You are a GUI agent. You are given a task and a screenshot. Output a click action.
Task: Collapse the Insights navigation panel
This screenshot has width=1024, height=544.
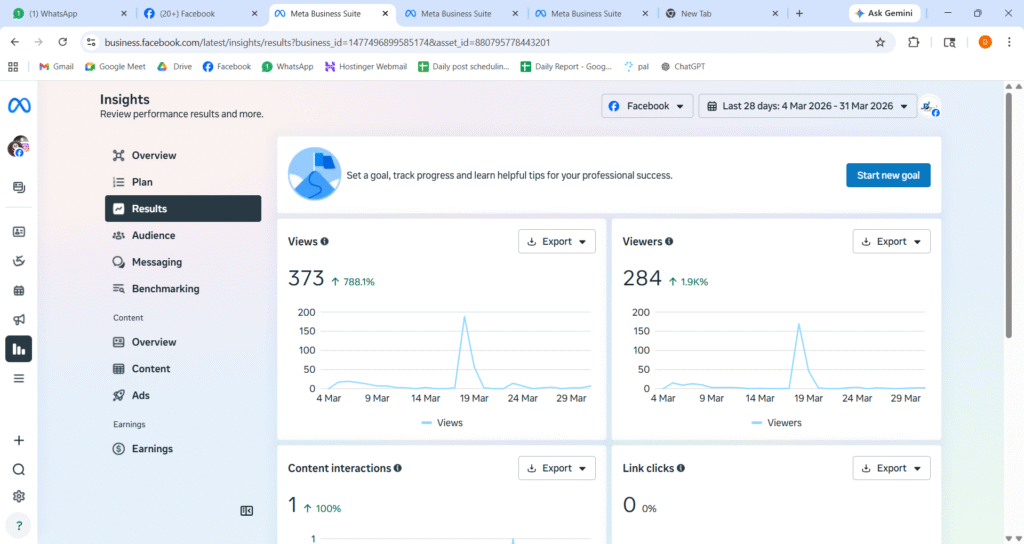[x=247, y=511]
